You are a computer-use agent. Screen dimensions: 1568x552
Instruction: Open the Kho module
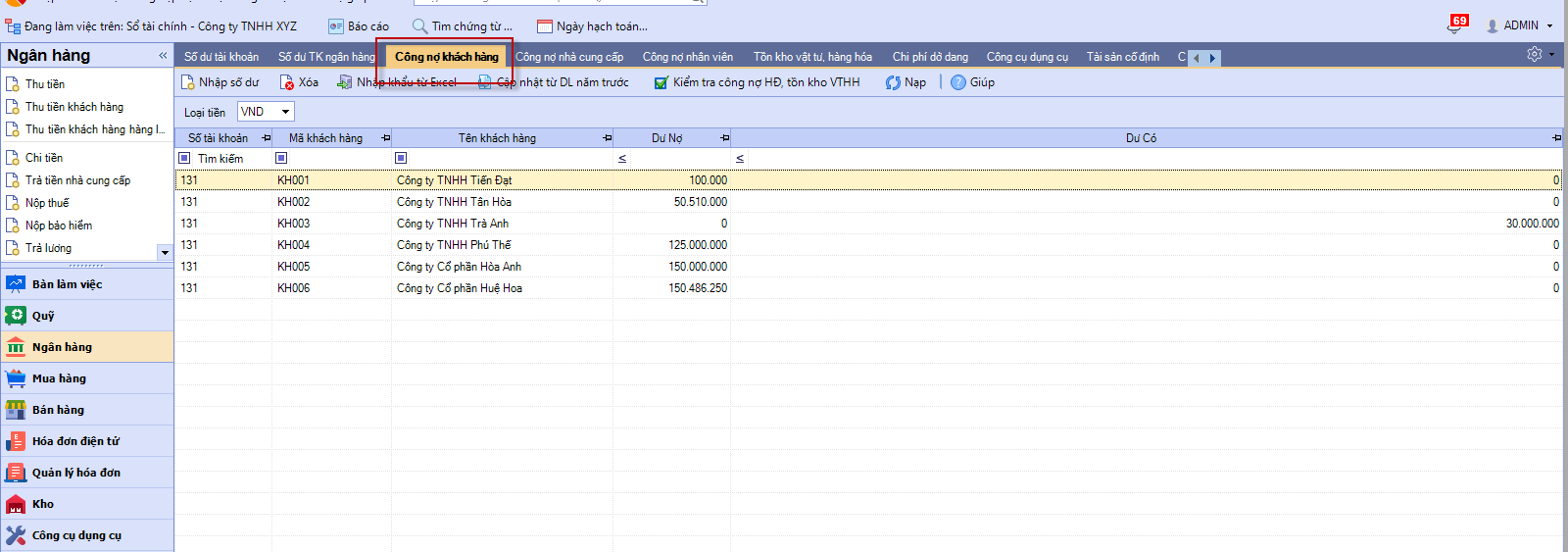[87, 504]
